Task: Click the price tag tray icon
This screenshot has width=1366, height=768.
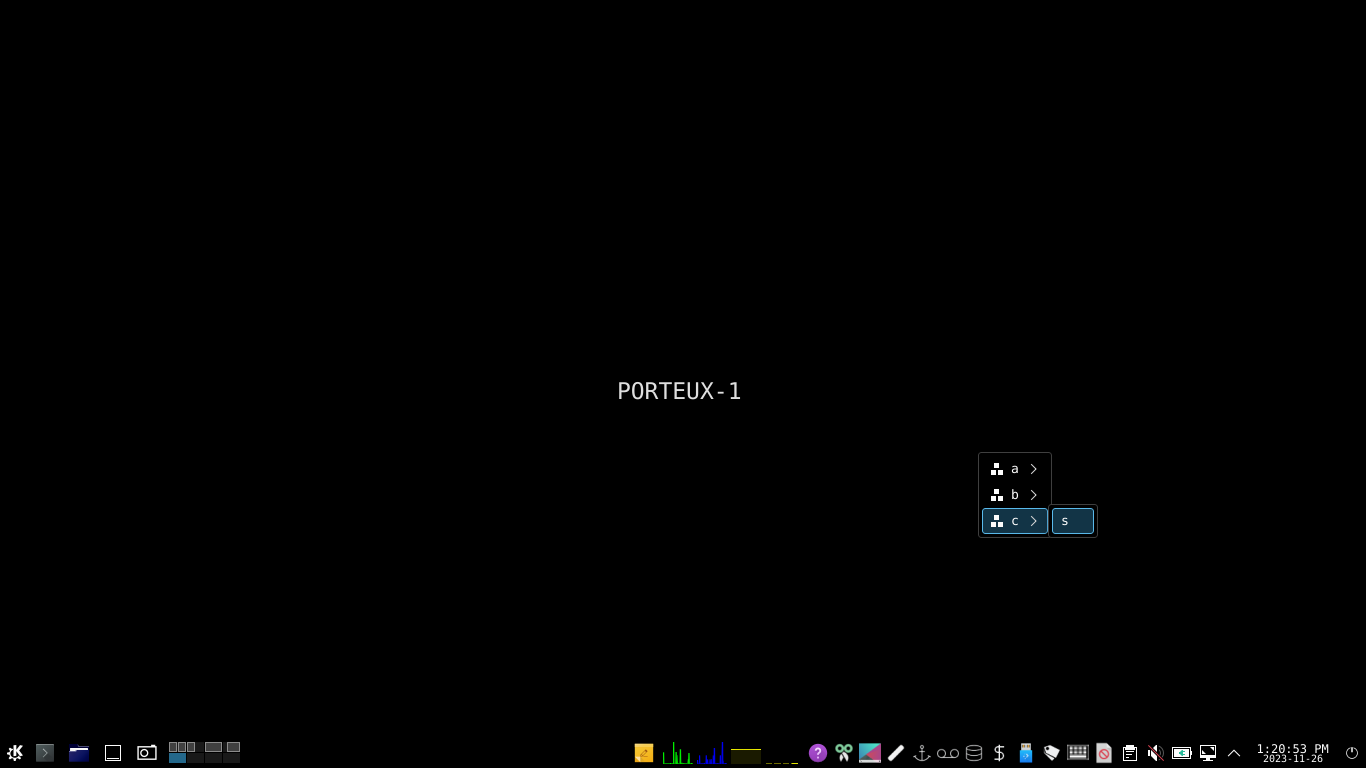Action: tap(1052, 753)
